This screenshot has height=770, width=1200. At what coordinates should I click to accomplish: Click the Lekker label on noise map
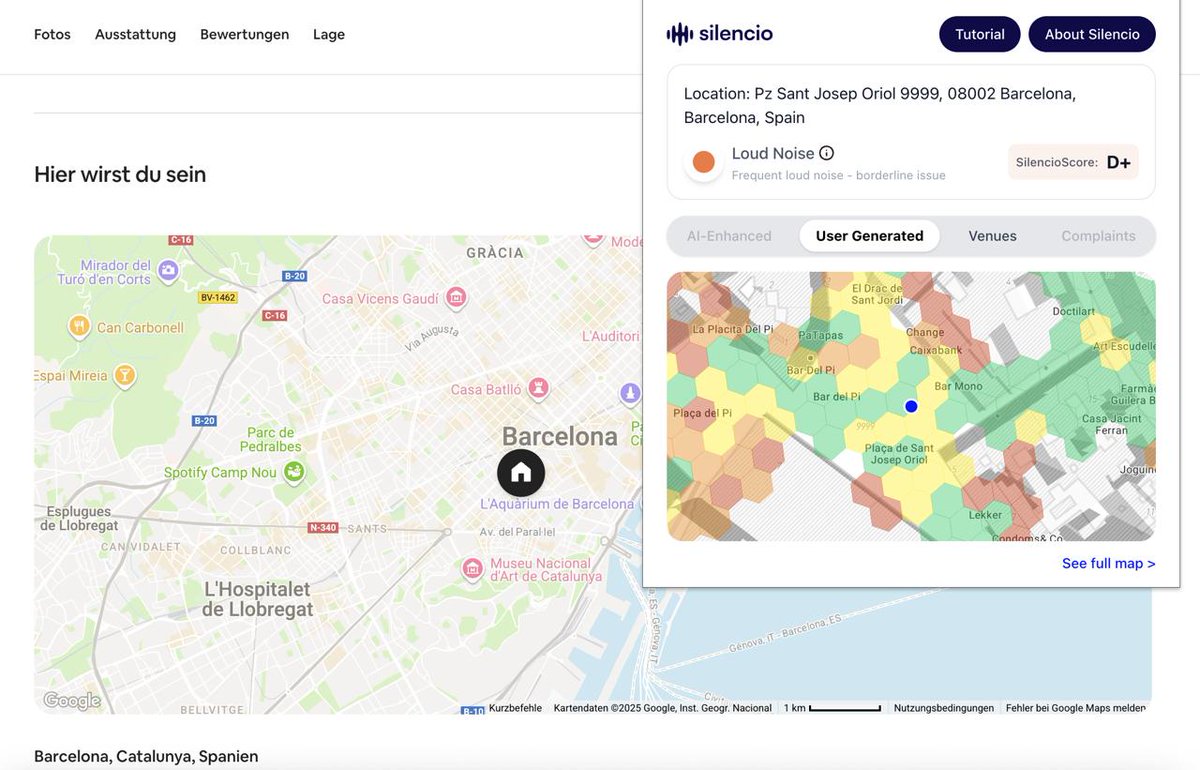pos(985,515)
